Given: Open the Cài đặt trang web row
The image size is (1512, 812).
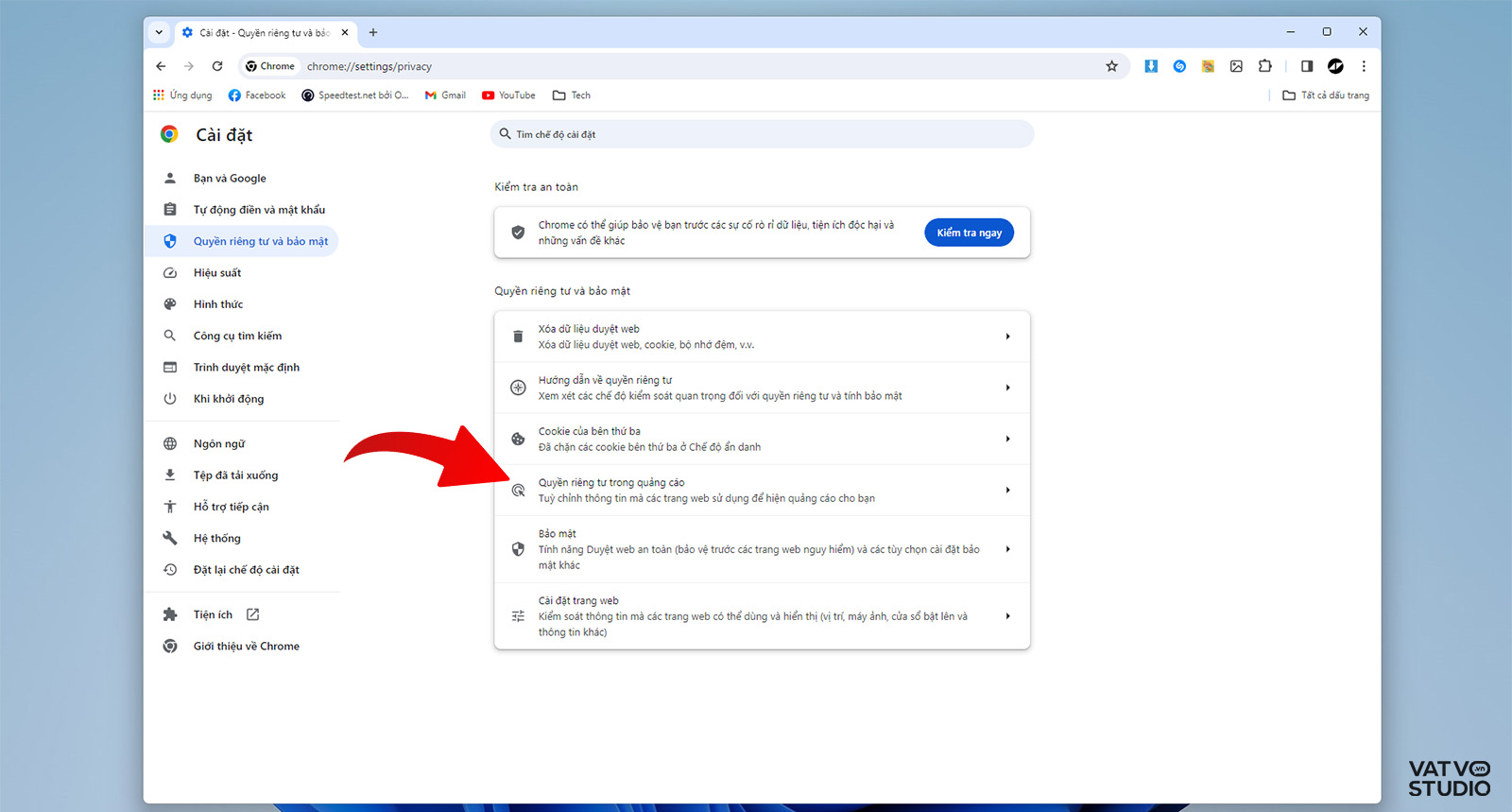Looking at the screenshot, I should 762,616.
